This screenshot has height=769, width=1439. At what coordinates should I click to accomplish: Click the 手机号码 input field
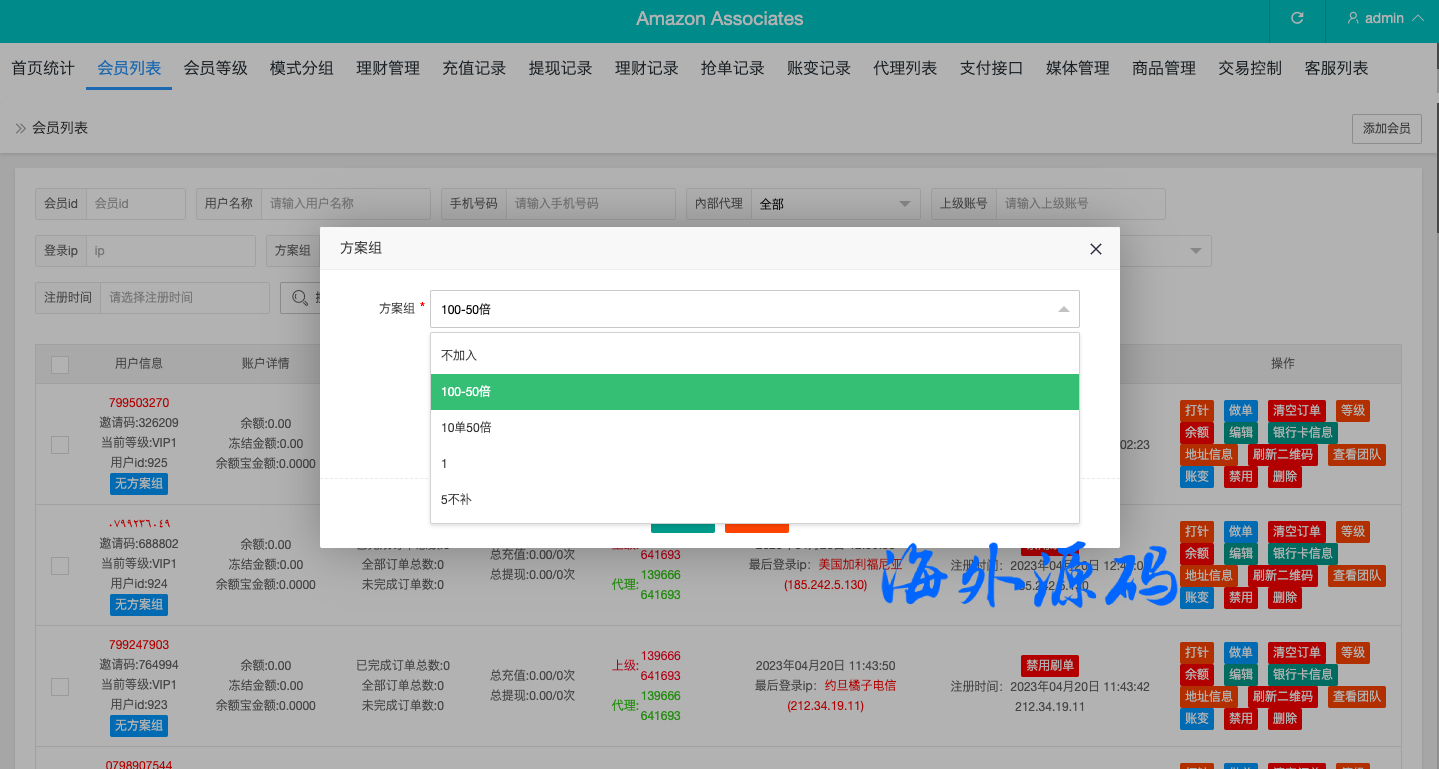point(590,203)
